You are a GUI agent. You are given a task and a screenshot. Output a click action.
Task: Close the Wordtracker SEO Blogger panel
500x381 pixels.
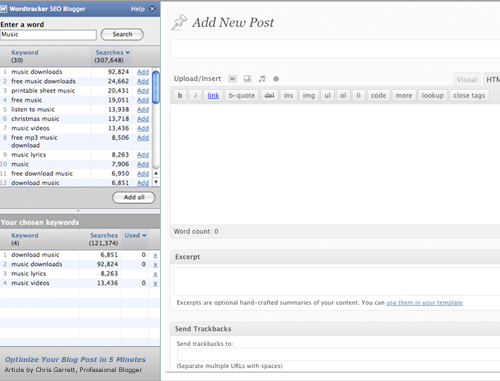(x=152, y=9)
